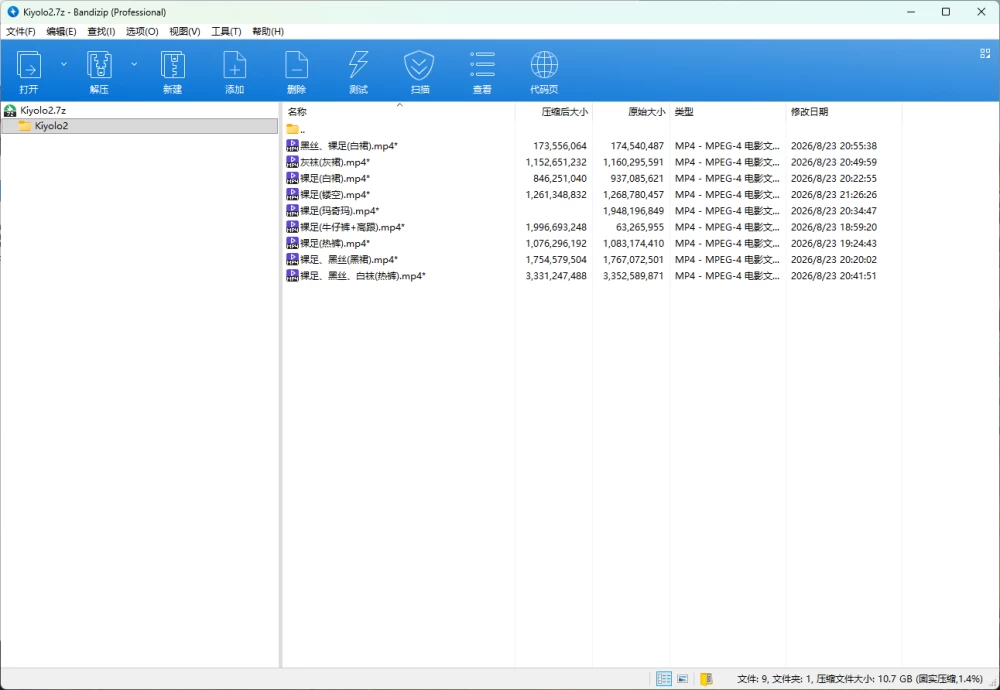Click date 2026/8/23 21:26:26
1000x690 pixels.
(x=834, y=195)
